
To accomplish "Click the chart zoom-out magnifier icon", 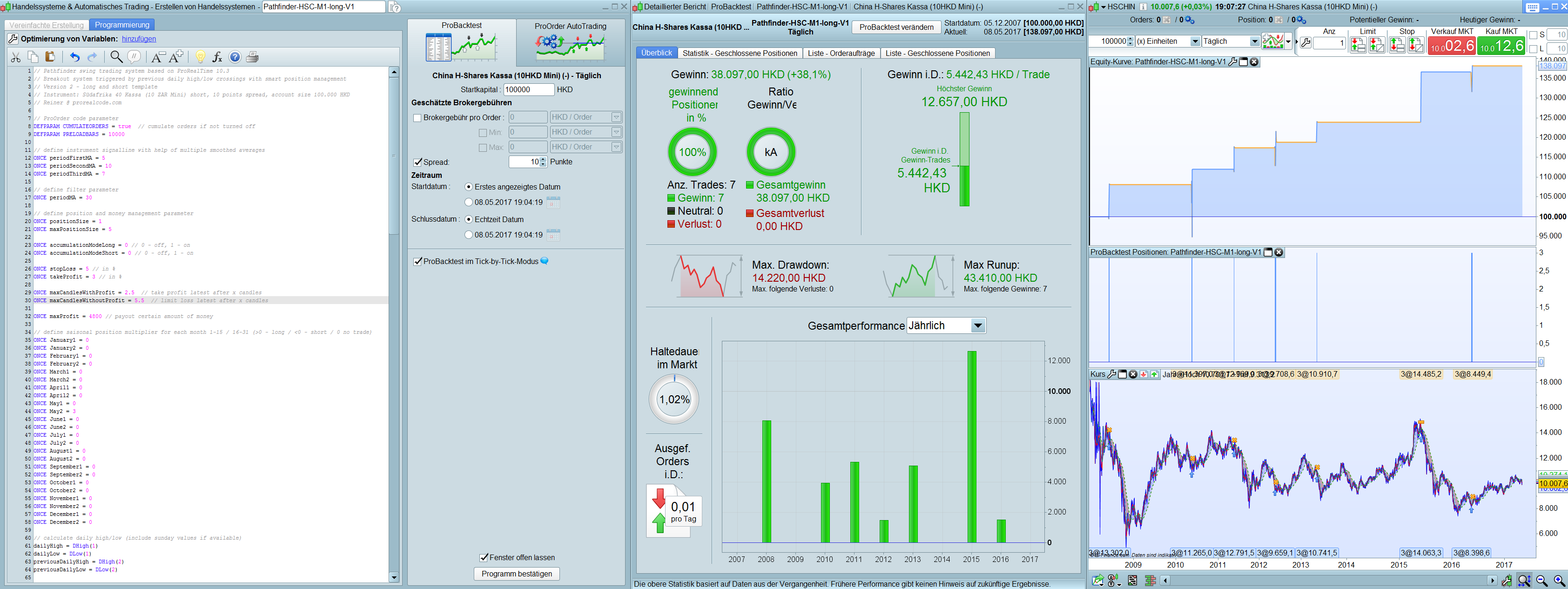I will point(1541,581).
